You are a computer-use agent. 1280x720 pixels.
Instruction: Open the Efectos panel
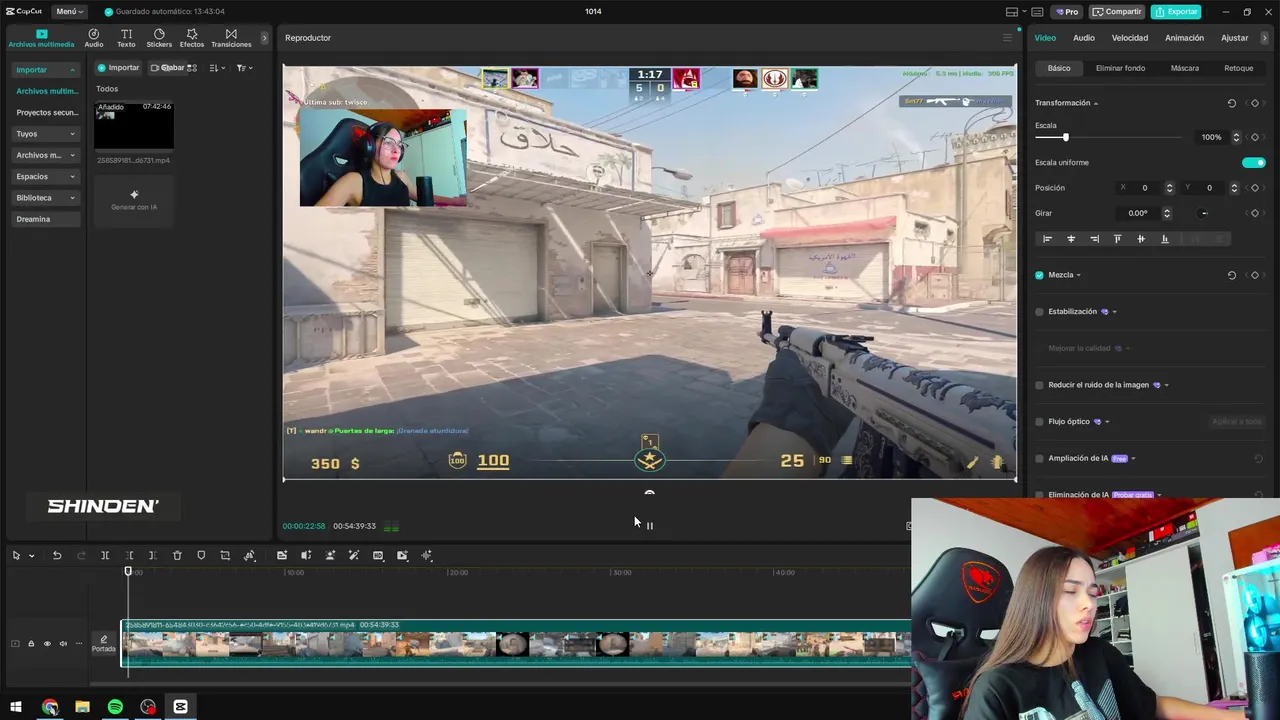[192, 38]
